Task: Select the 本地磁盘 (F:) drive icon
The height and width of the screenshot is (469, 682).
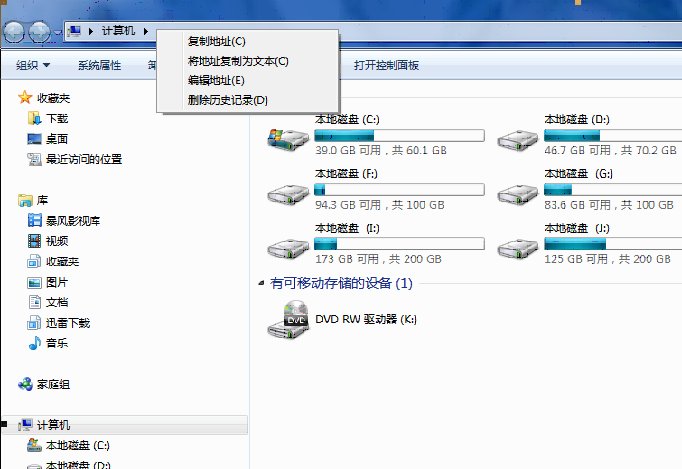Action: click(288, 194)
